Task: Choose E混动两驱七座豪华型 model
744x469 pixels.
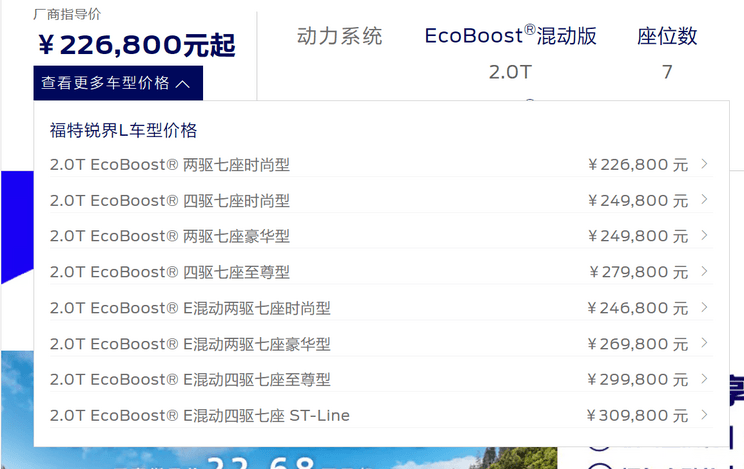Action: tap(190, 345)
